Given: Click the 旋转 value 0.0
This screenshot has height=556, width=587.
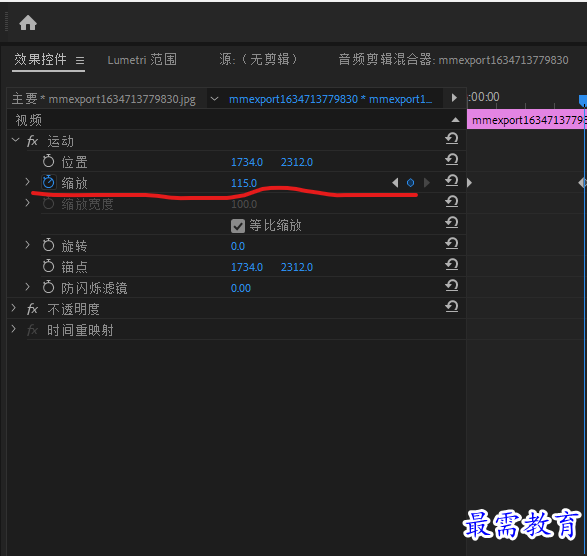Looking at the screenshot, I should [238, 246].
